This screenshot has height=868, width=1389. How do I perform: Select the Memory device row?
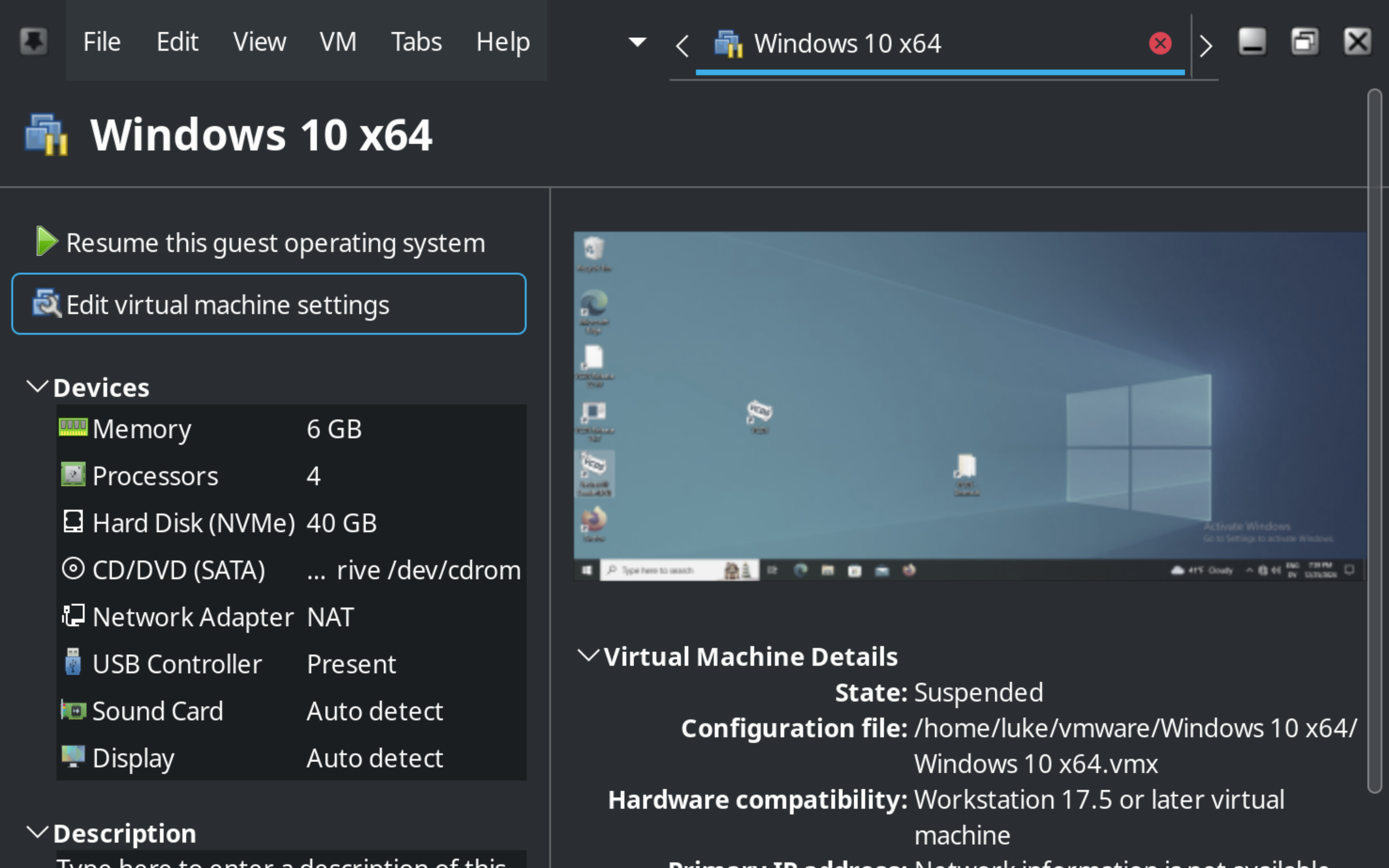tap(291, 428)
